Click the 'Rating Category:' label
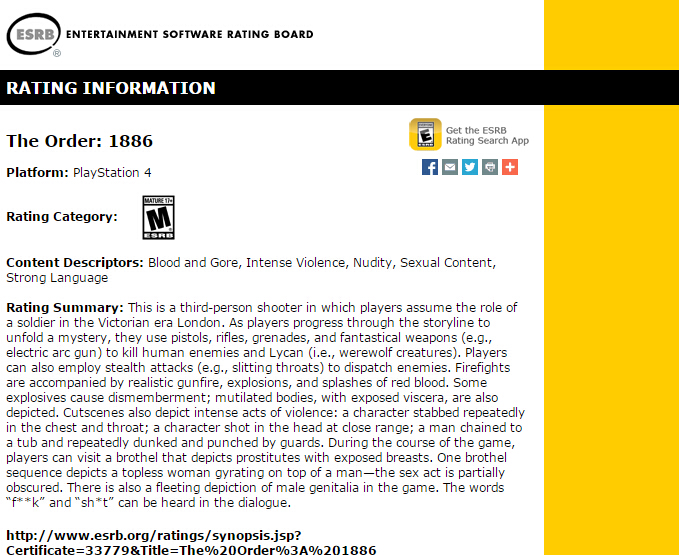679x555 pixels. pyautogui.click(x=62, y=216)
